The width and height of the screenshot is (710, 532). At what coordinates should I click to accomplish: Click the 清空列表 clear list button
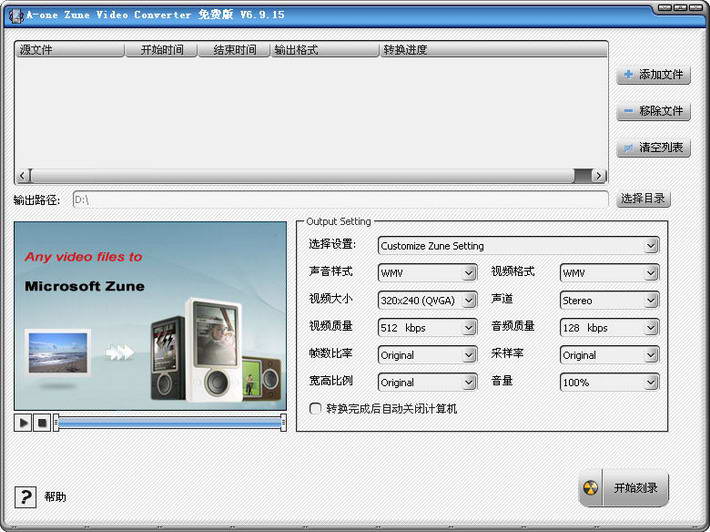[653, 148]
